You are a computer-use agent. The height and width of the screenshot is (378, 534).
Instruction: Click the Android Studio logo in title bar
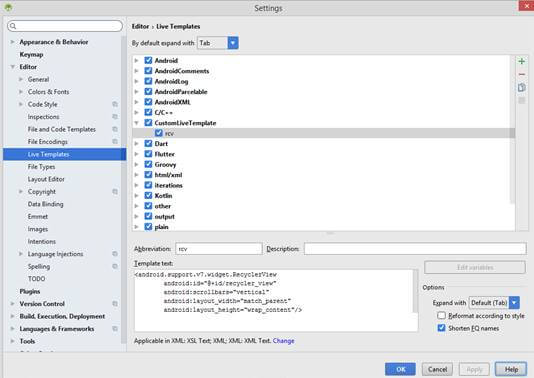(8, 7)
